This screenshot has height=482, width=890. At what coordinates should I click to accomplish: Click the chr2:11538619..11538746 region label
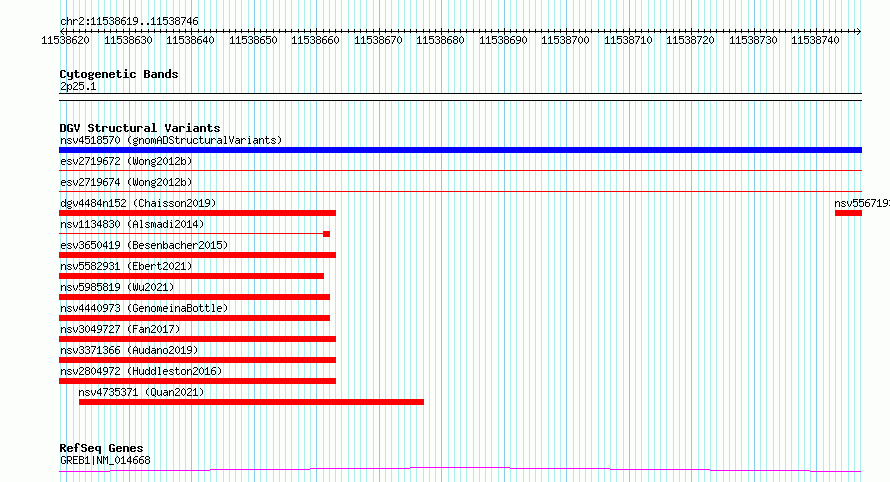(x=129, y=21)
